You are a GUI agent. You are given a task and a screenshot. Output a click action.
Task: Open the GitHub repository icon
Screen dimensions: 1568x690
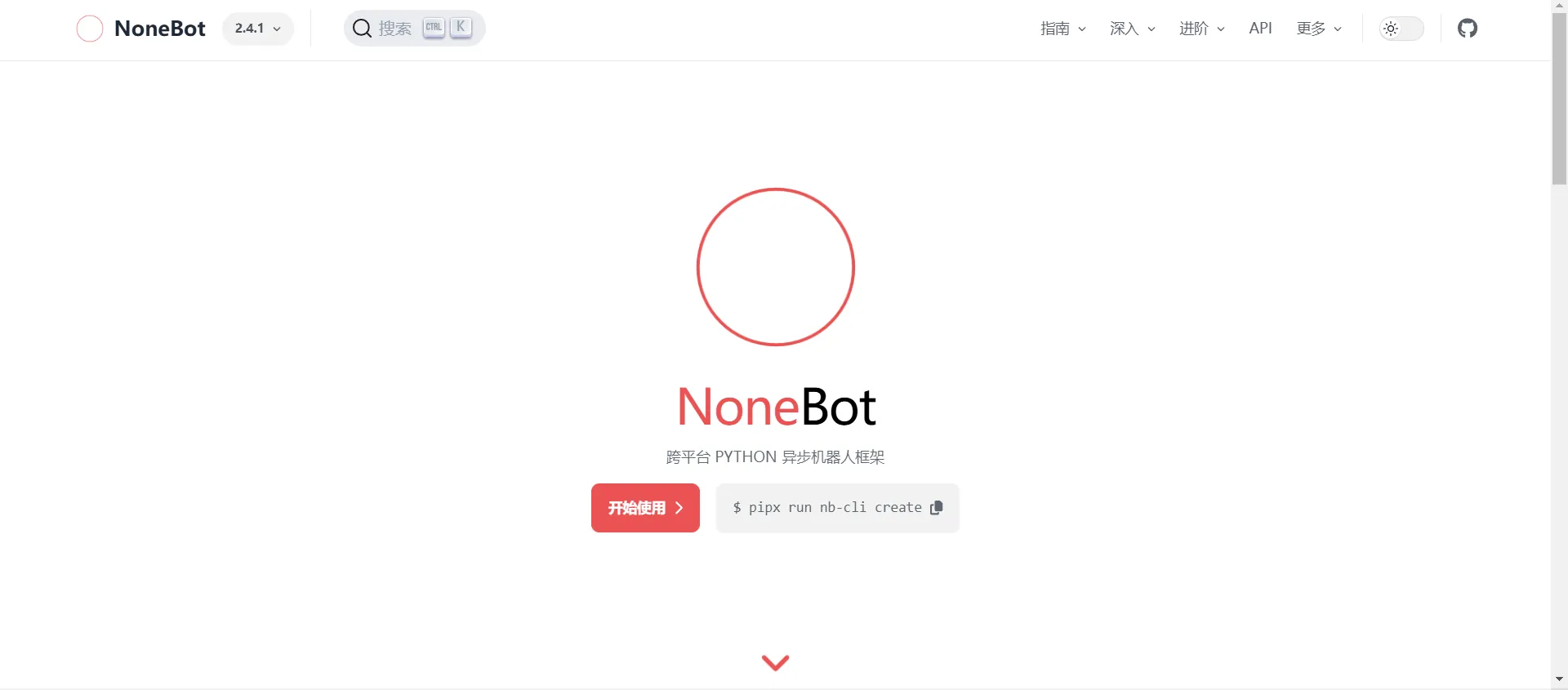[1468, 29]
